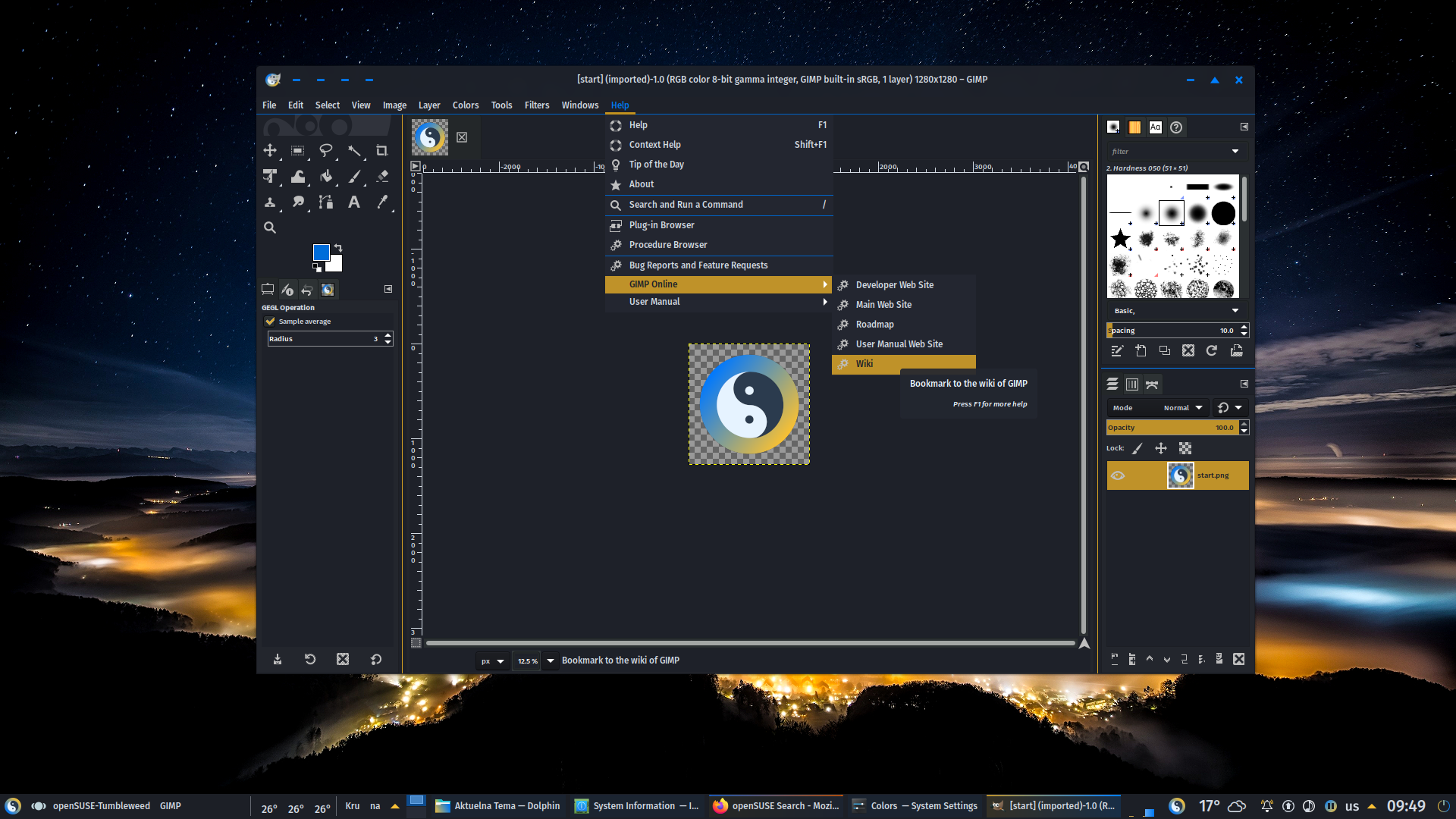Open the px unit dropdown in status bar
Image resolution: width=1456 pixels, height=819 pixels.
click(492, 661)
